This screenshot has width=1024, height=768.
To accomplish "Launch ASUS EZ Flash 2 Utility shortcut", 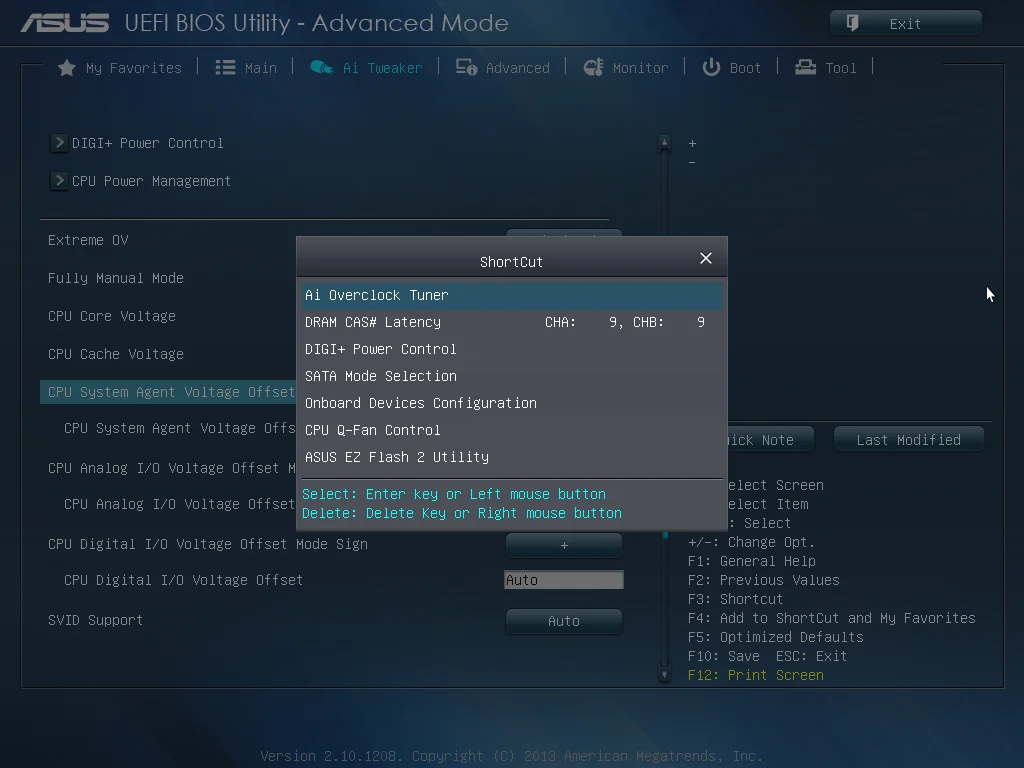I will tap(512, 457).
